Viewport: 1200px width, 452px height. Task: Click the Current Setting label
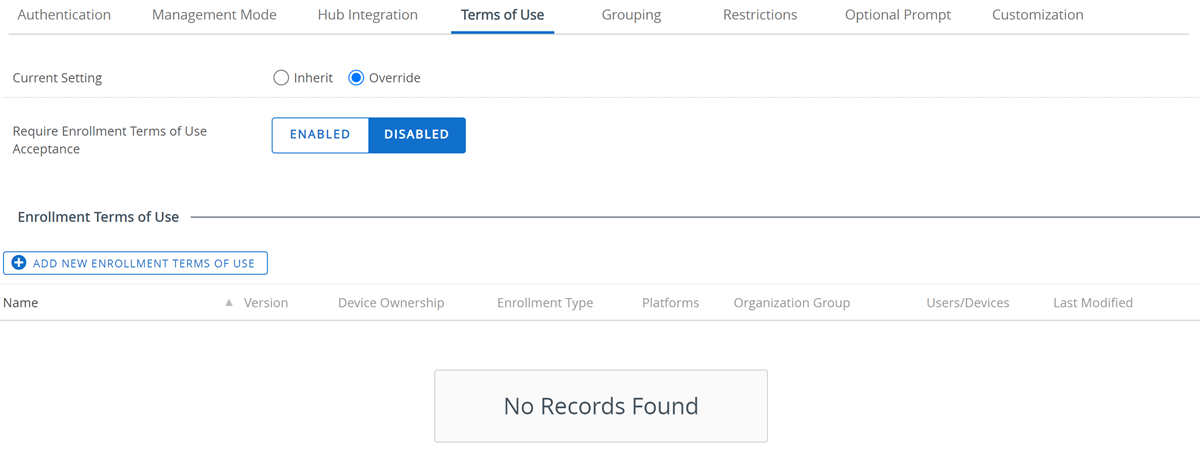pos(57,78)
